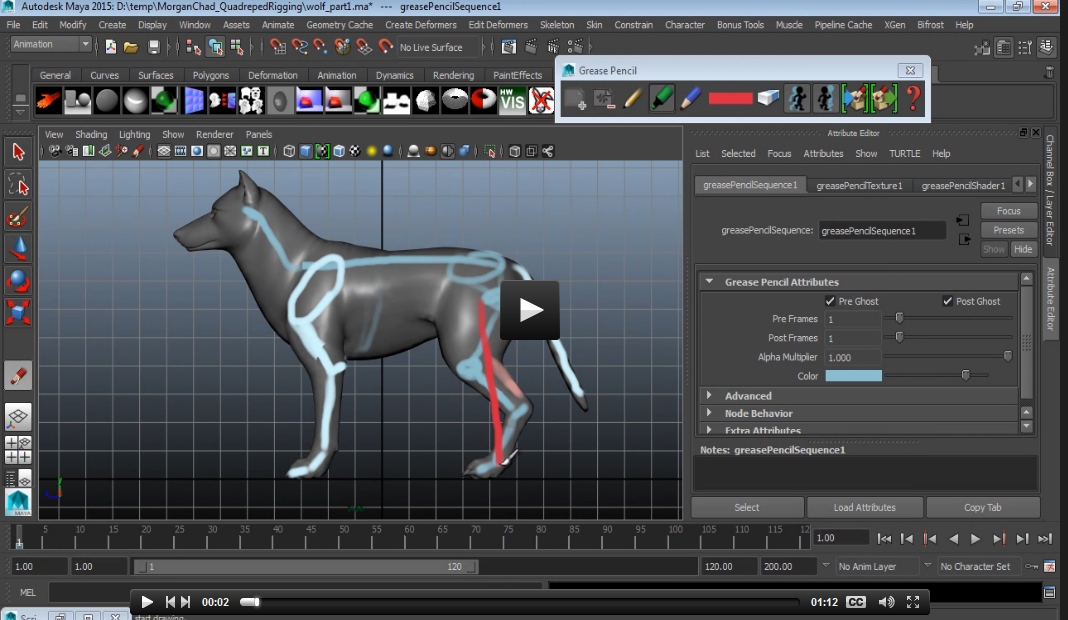1068x620 pixels.
Task: Activate the Rotate tool sphere icon
Action: pos(18,281)
